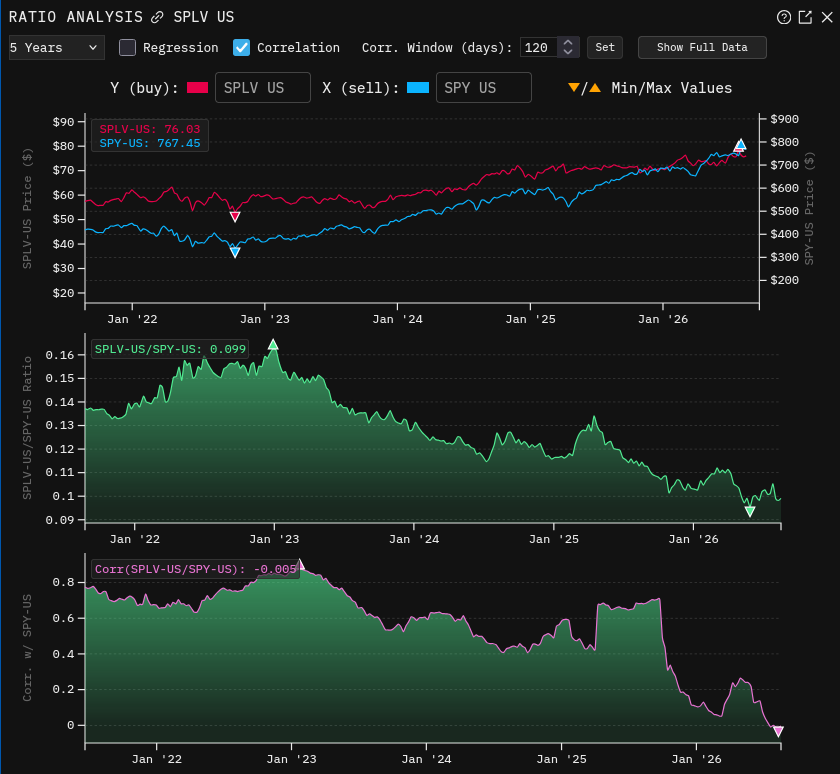This screenshot has height=774, width=840.
Task: Click the green ratio maximum marker
Action: click(273, 344)
